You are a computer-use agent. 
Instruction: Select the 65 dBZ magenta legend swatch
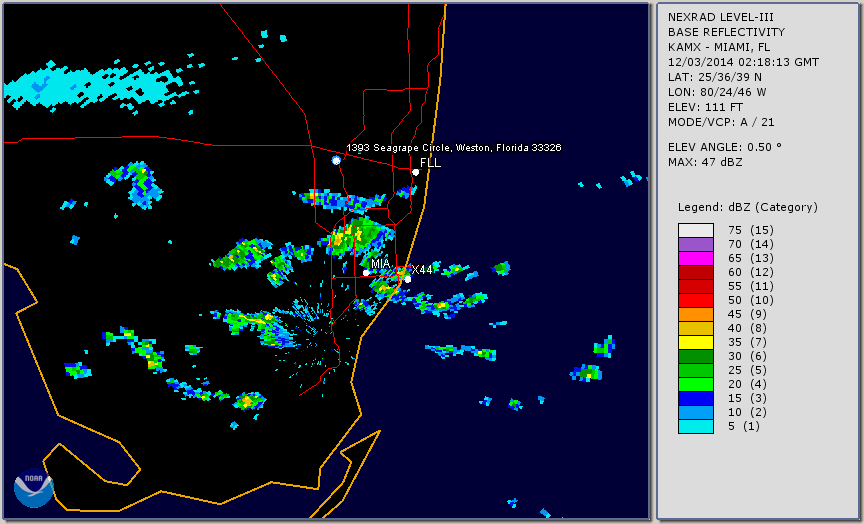click(x=695, y=258)
